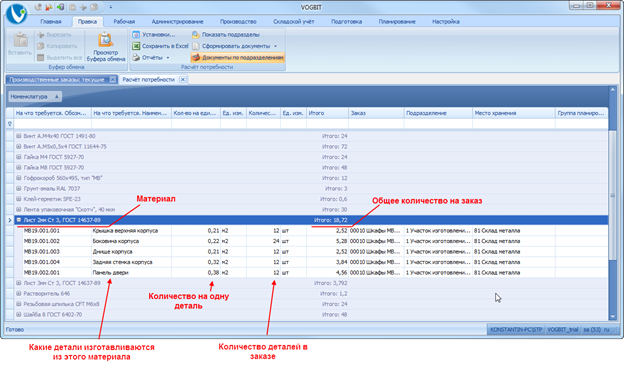
Task: Click the KONSTANTIN-PC\STP status bar entry
Action: (516, 330)
